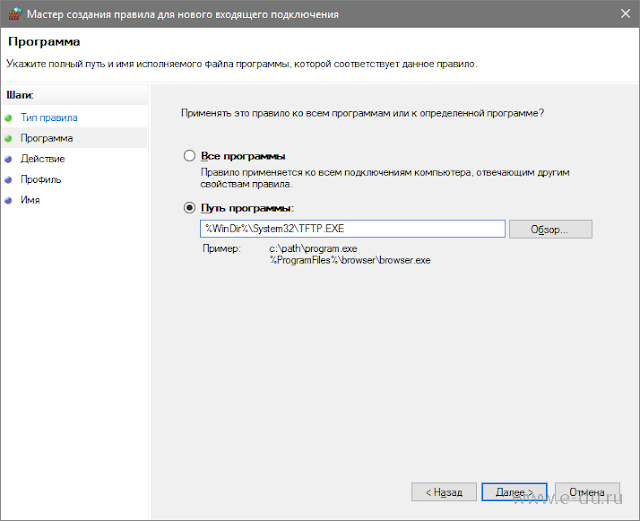Click green bullet next to Программа step

click(8, 138)
